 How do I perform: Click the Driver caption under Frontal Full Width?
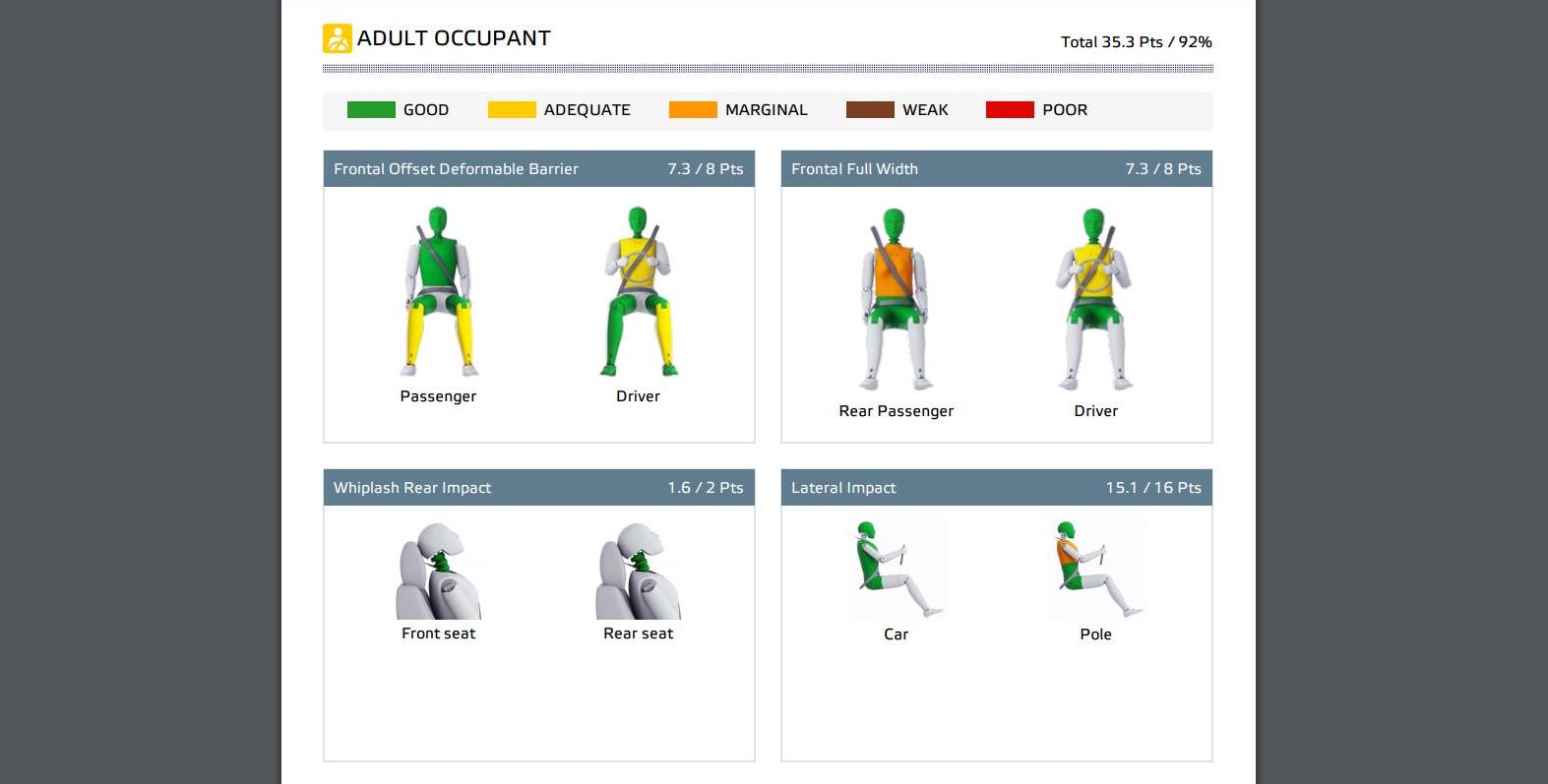pos(1095,411)
